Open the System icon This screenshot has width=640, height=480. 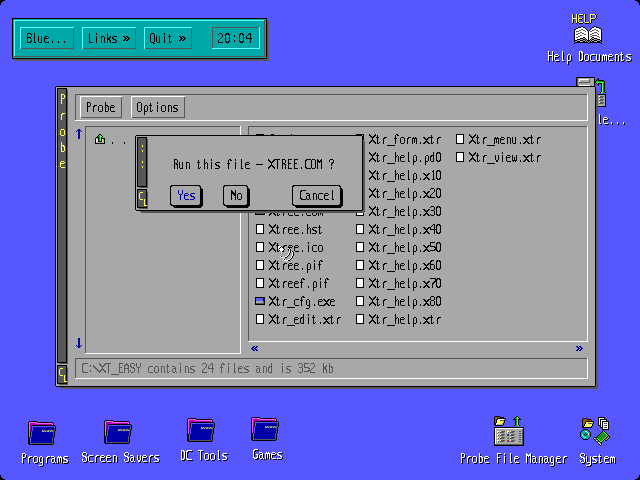(595, 431)
